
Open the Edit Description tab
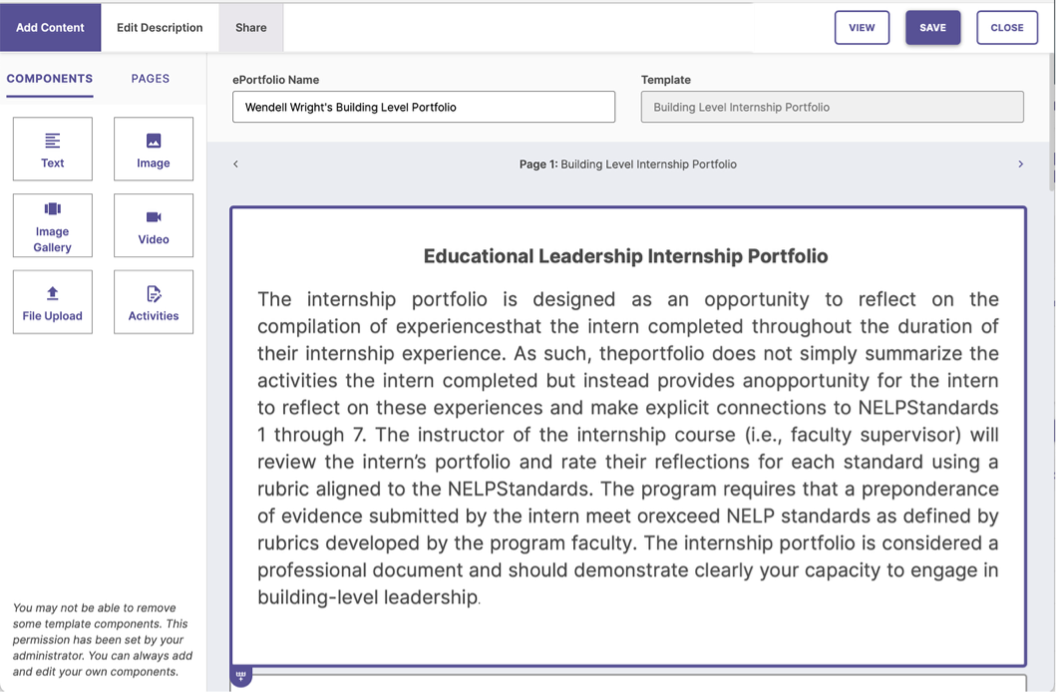click(x=160, y=27)
